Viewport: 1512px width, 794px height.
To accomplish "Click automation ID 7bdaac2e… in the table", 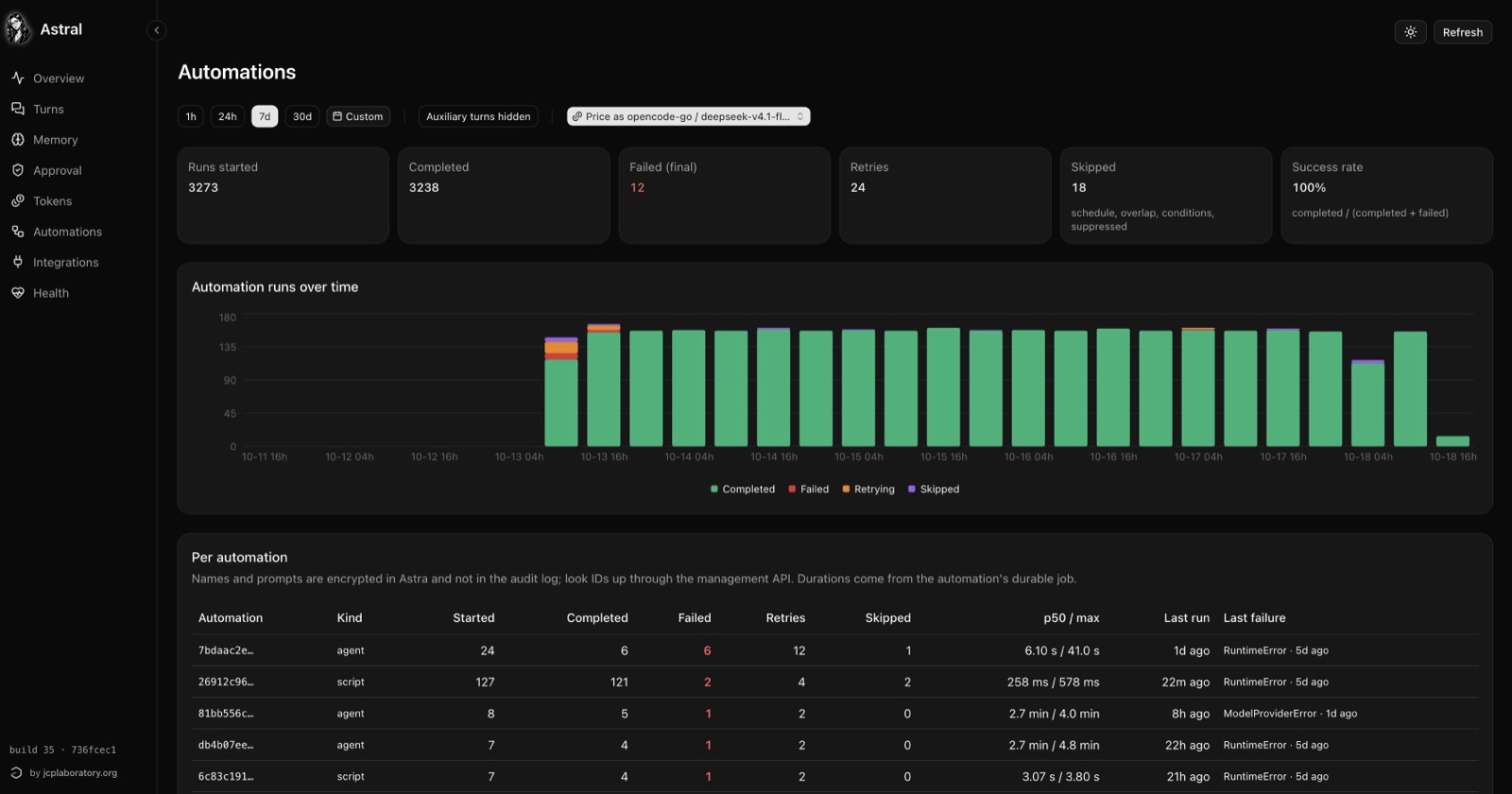I will pyautogui.click(x=226, y=650).
